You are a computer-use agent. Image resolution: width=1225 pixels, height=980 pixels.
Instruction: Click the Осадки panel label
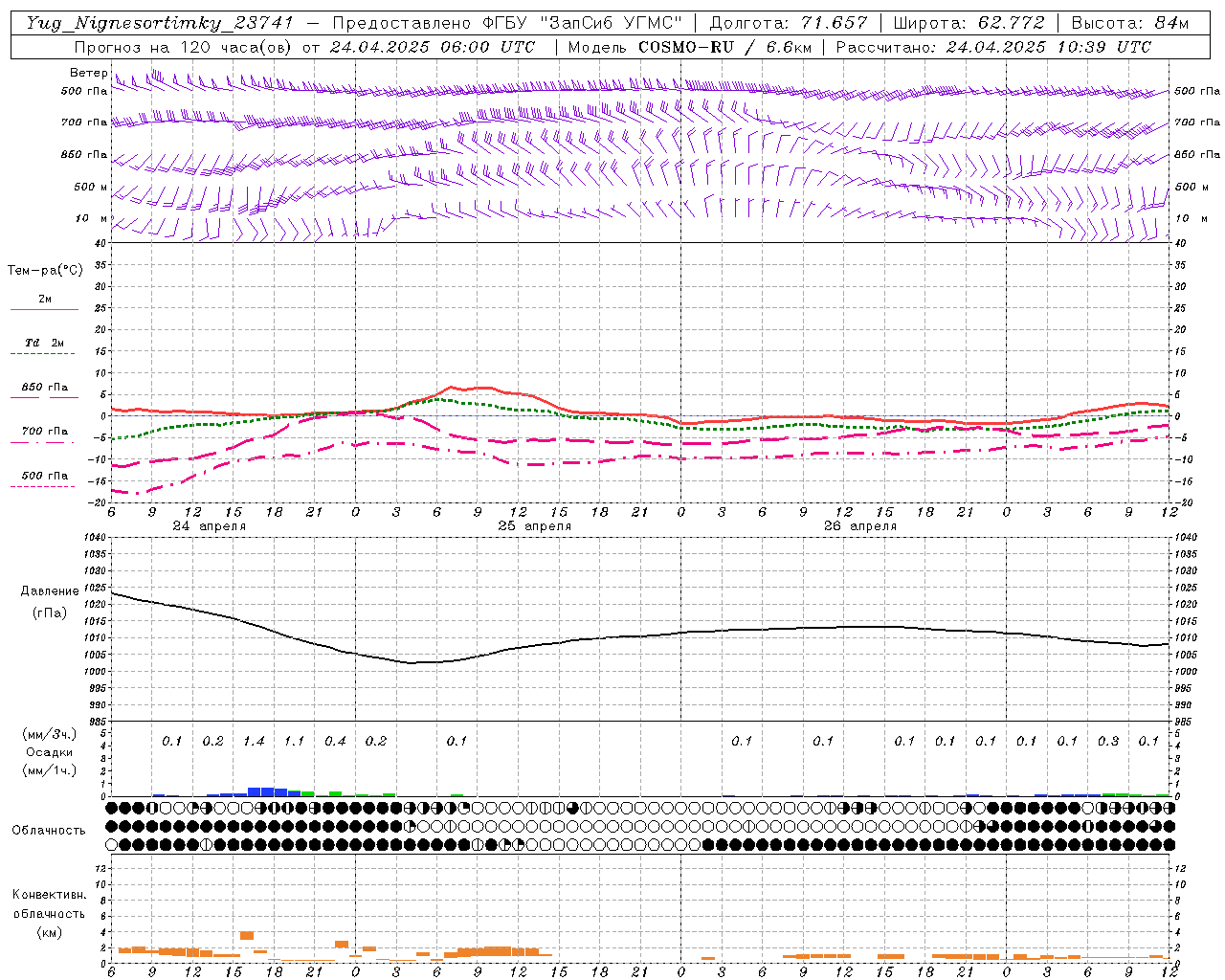pyautogui.click(x=50, y=752)
